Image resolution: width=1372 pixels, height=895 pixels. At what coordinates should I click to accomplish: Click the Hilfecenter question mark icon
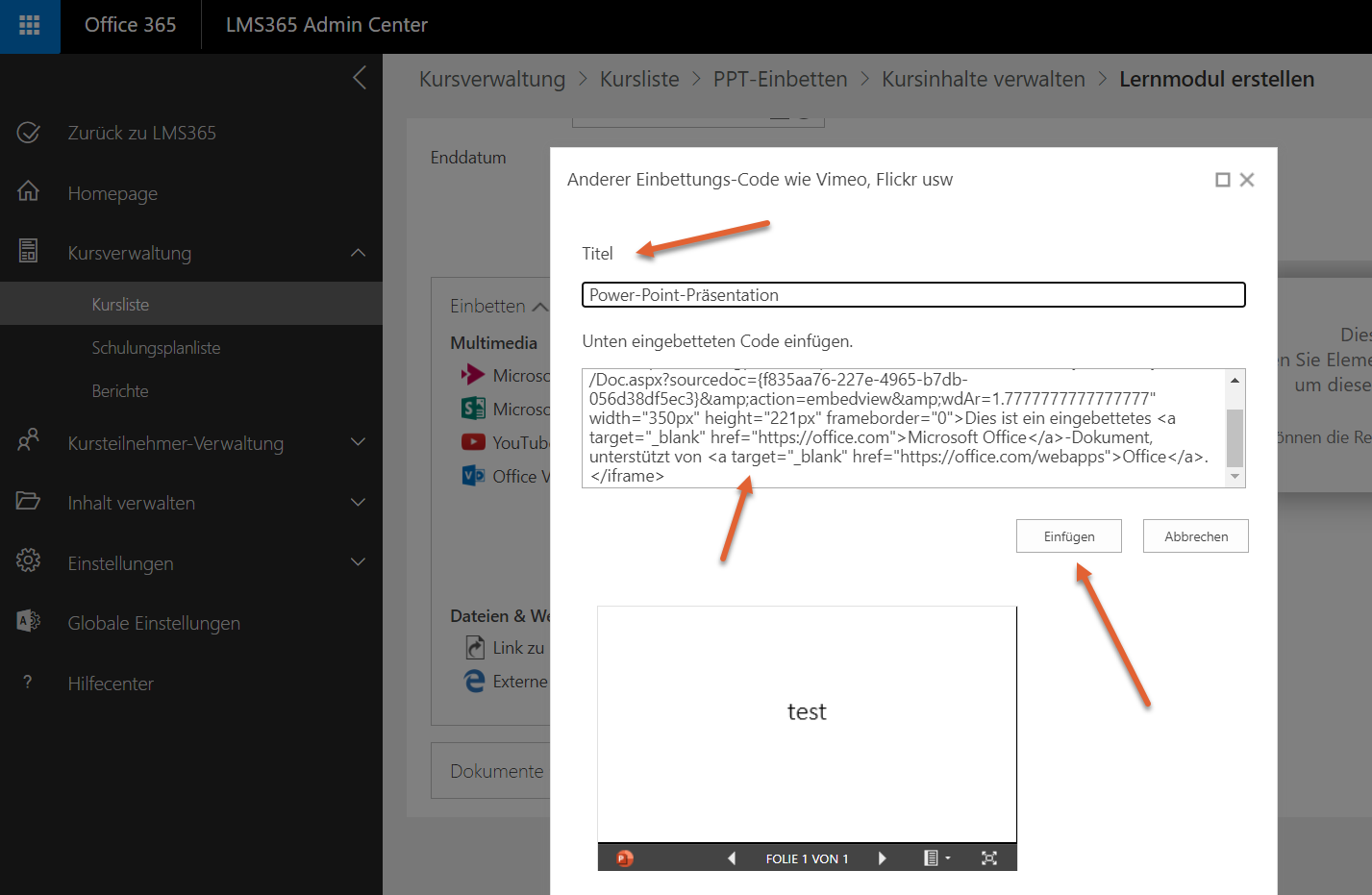click(x=28, y=683)
